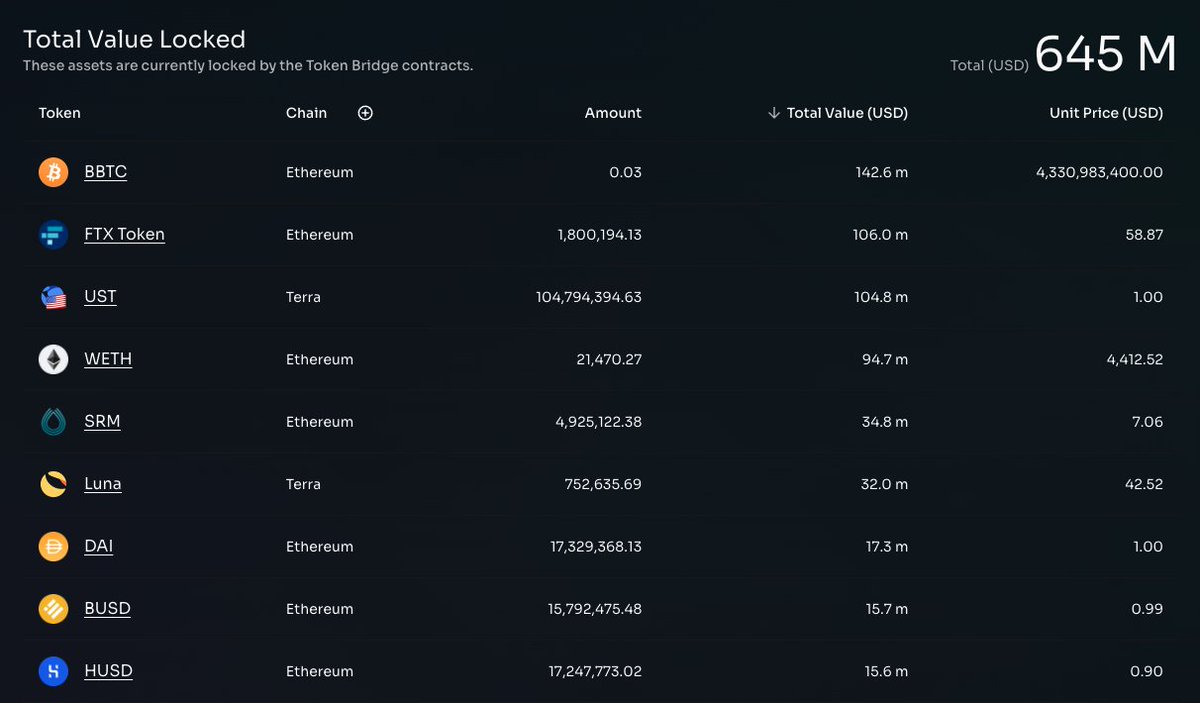Select DAI total value 17.3 m
Image resolution: width=1200 pixels, height=703 pixels.
click(x=887, y=546)
